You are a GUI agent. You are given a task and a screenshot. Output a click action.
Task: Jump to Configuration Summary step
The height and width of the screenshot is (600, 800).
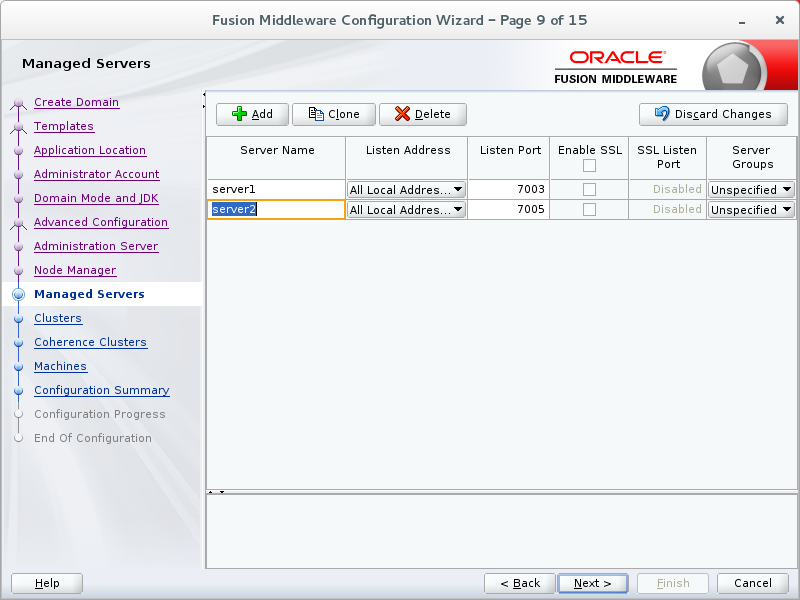point(102,390)
